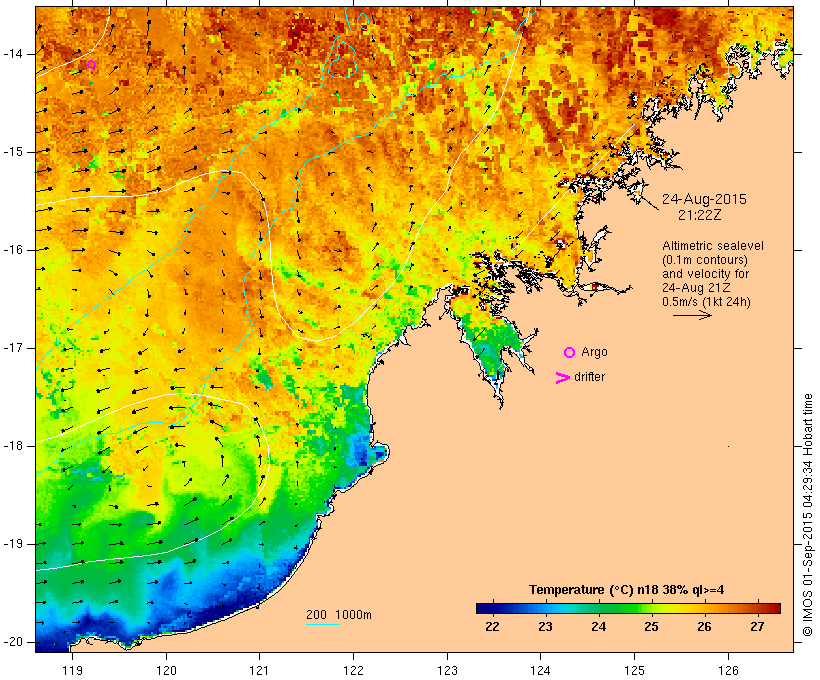Click the Temperature (°C) n18 38% title
This screenshot has width=820, height=680.
click(627, 590)
